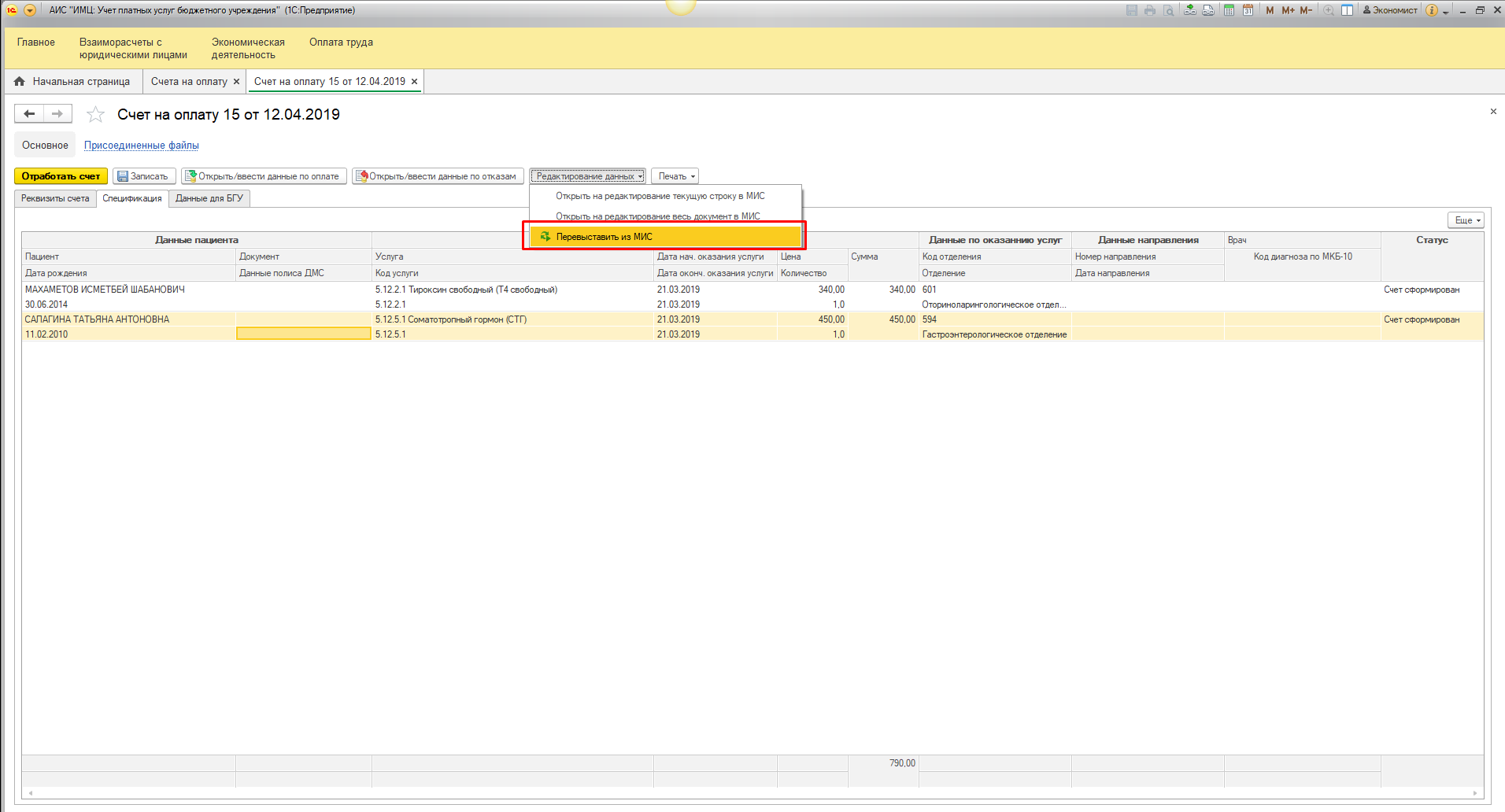Open the calendar icon in title bar
The height and width of the screenshot is (812, 1505).
(x=1248, y=10)
